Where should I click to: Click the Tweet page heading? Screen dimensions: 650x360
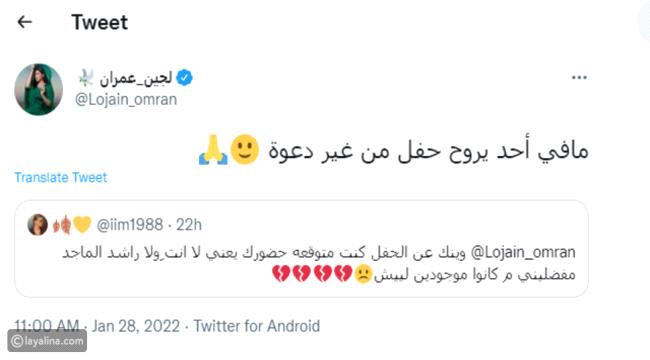[99, 22]
